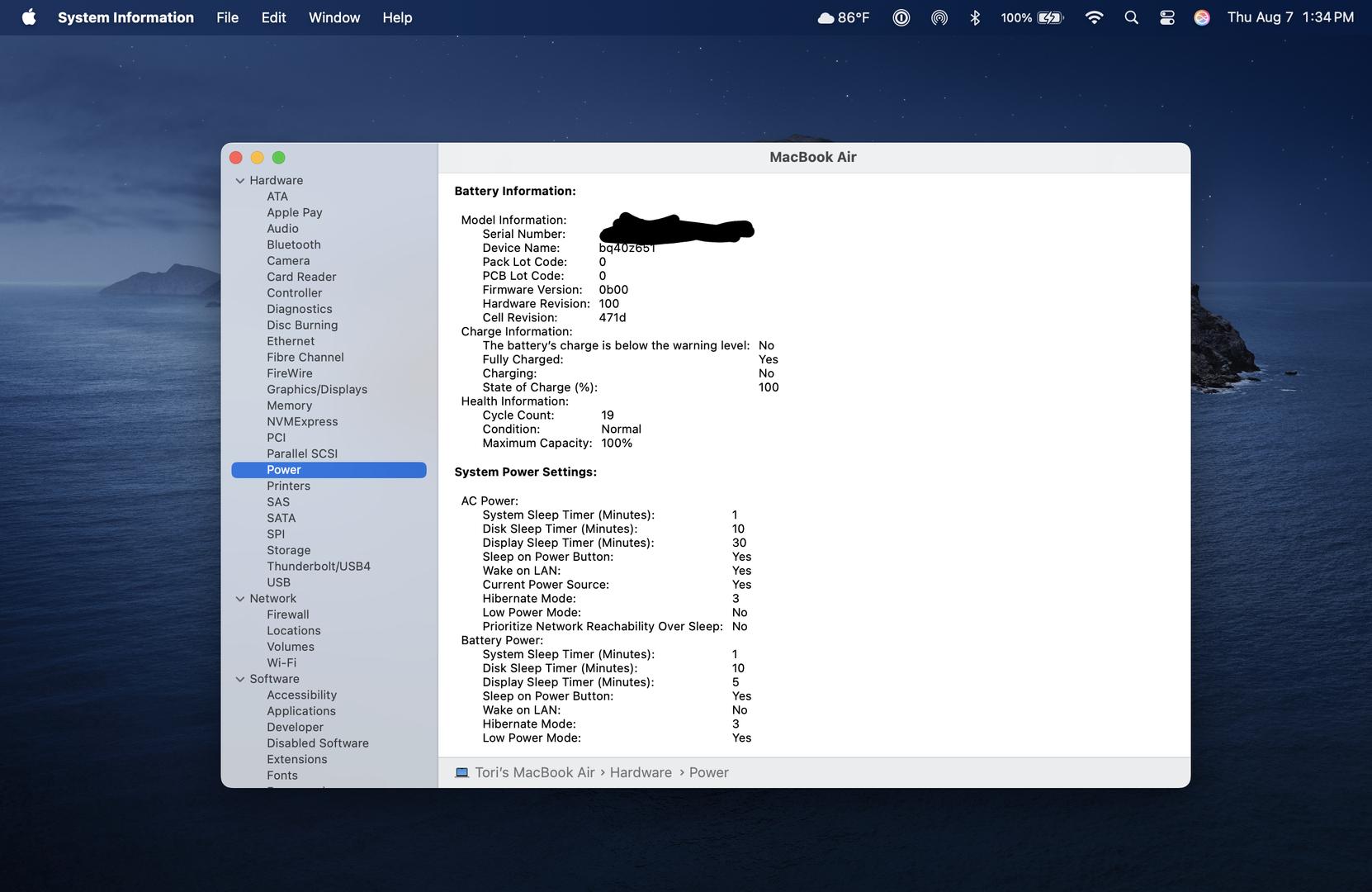This screenshot has height=892, width=1372.
Task: Select Locations under Network
Action: (294, 631)
